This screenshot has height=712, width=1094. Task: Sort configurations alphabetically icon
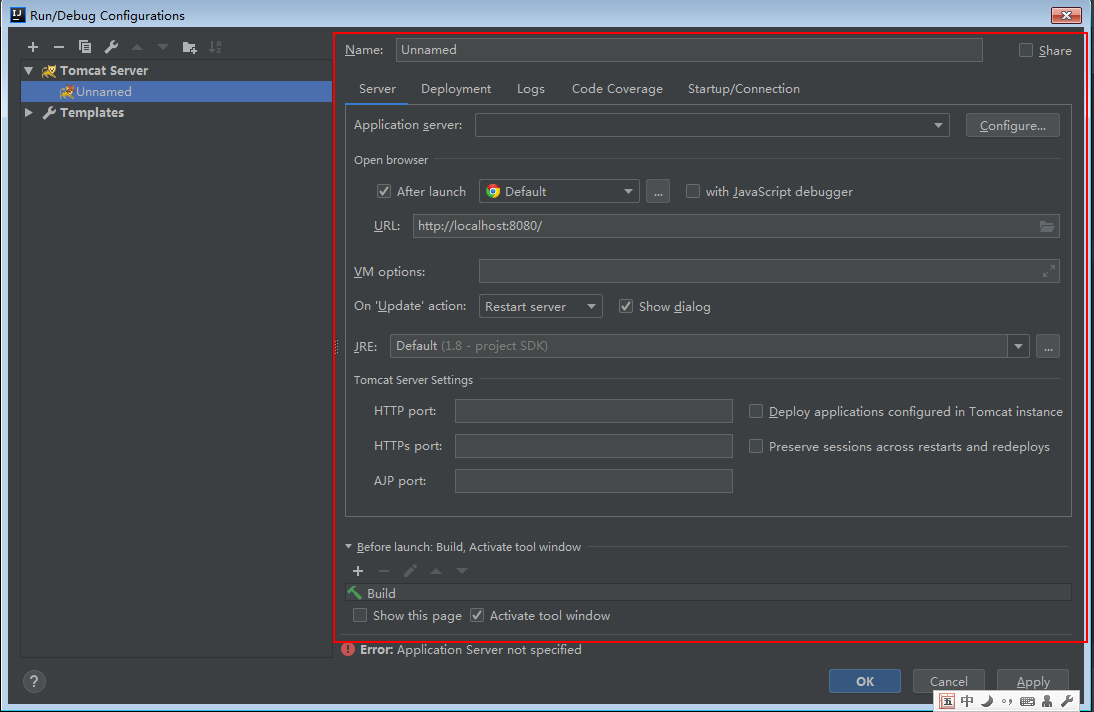pyautogui.click(x=215, y=47)
